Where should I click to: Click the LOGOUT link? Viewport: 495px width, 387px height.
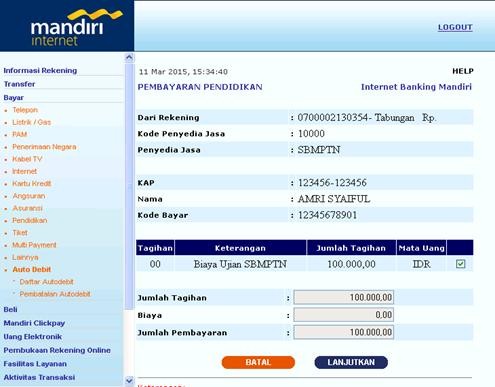click(x=455, y=27)
